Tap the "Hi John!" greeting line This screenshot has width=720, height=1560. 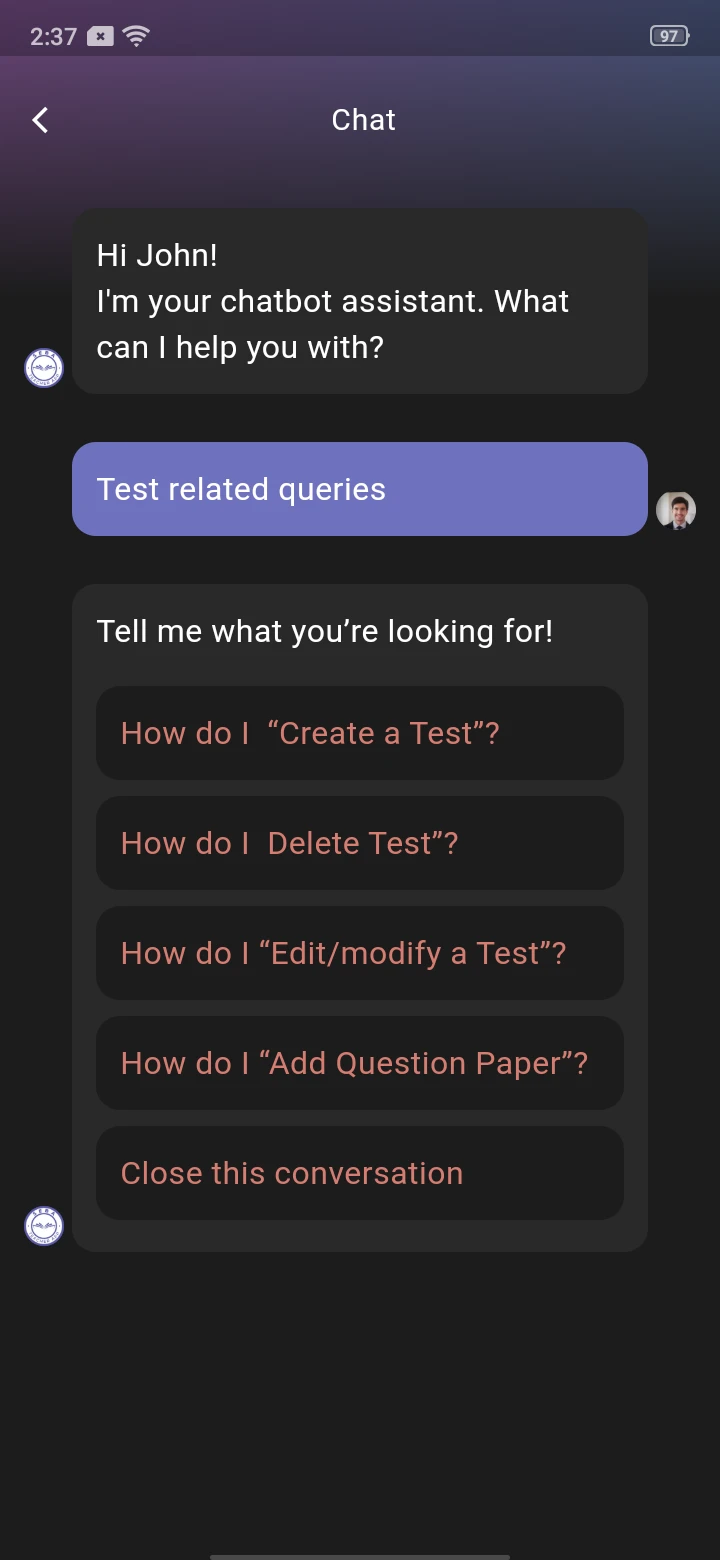point(157,255)
